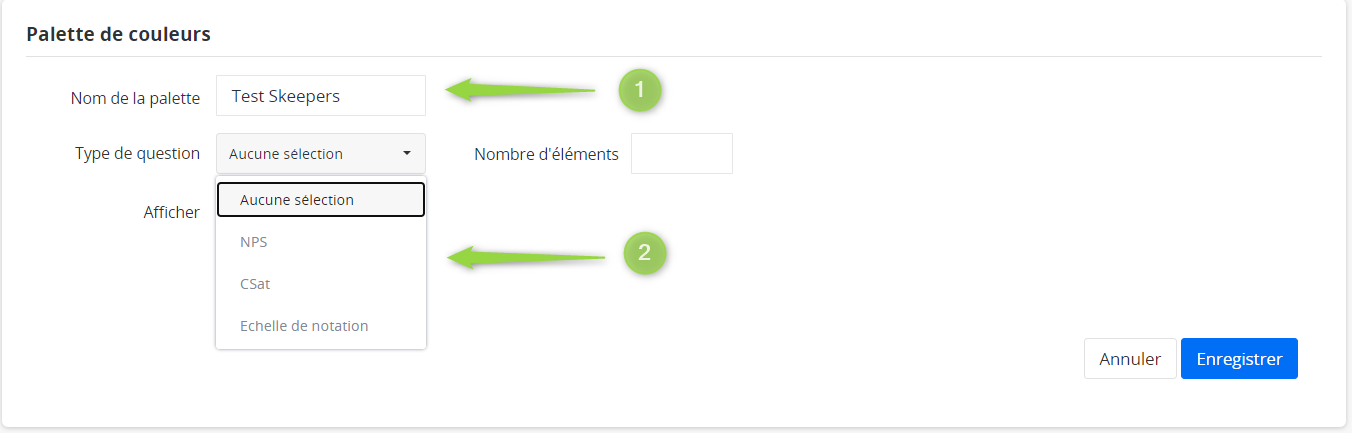The height and width of the screenshot is (433, 1352).
Task: Click the Nombre d'éléments input box
Action: coord(681,154)
